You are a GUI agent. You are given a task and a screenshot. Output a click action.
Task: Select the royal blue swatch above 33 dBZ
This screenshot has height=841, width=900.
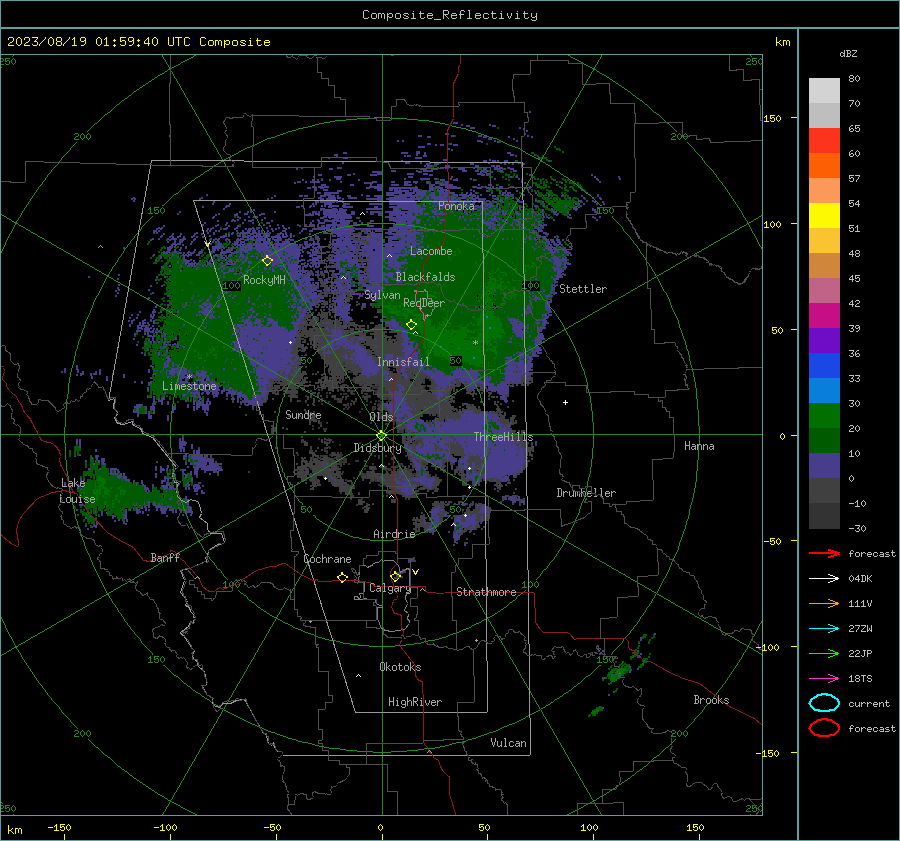pyautogui.click(x=824, y=366)
